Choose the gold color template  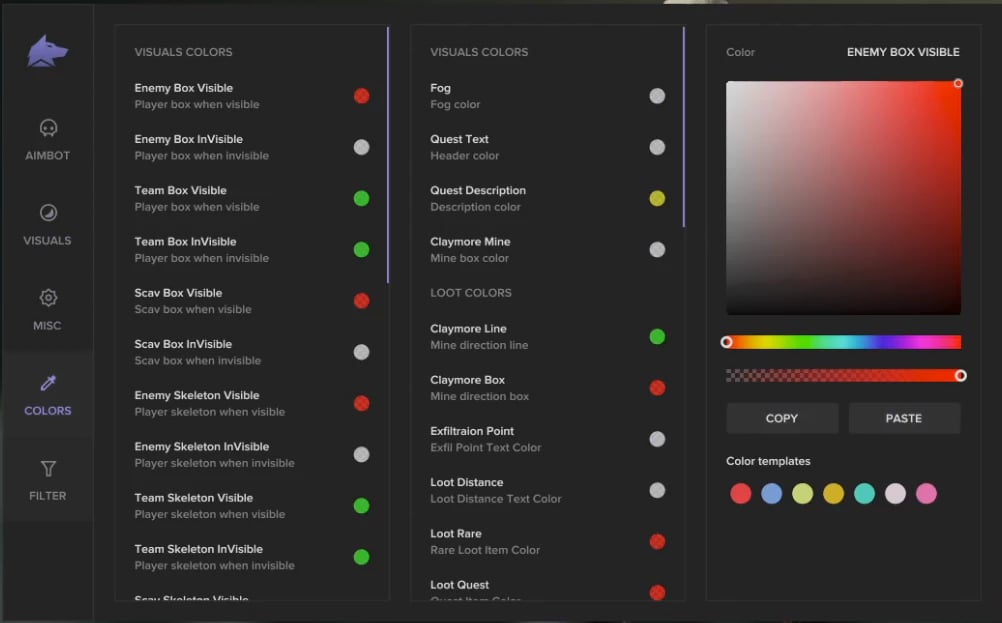coord(833,493)
